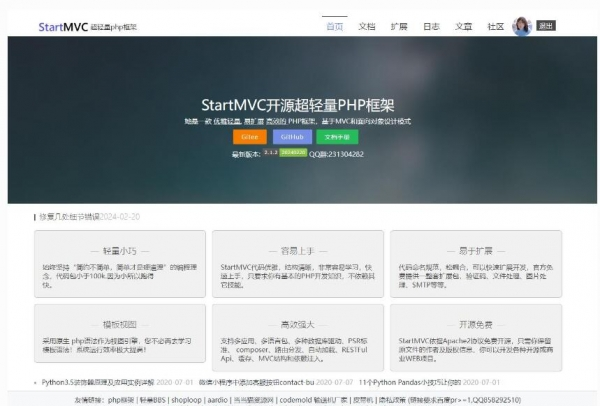Click the orange Gitee button
600x406 pixels.
(x=249, y=137)
